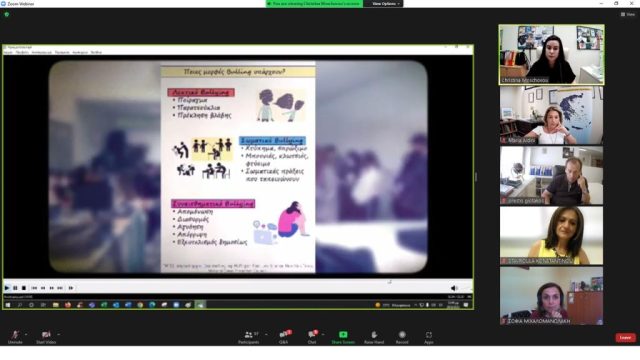Unmute the microphone

click(15, 337)
